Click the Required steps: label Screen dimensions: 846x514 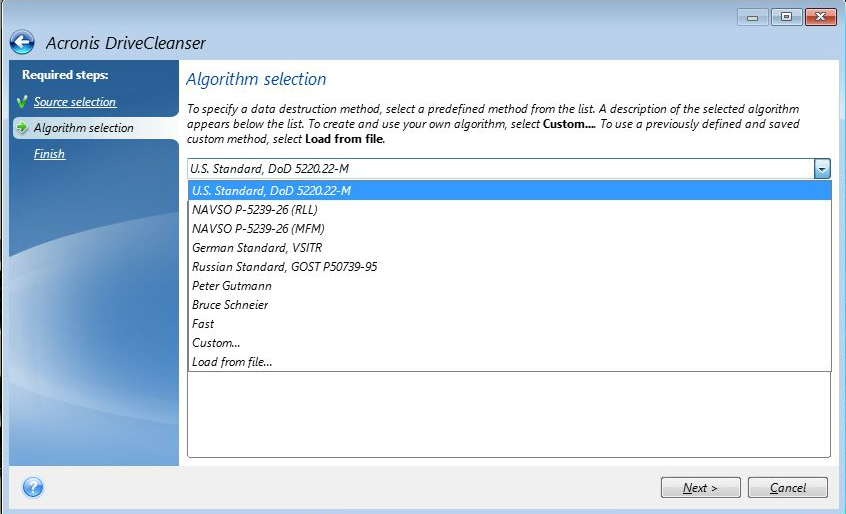pos(65,75)
